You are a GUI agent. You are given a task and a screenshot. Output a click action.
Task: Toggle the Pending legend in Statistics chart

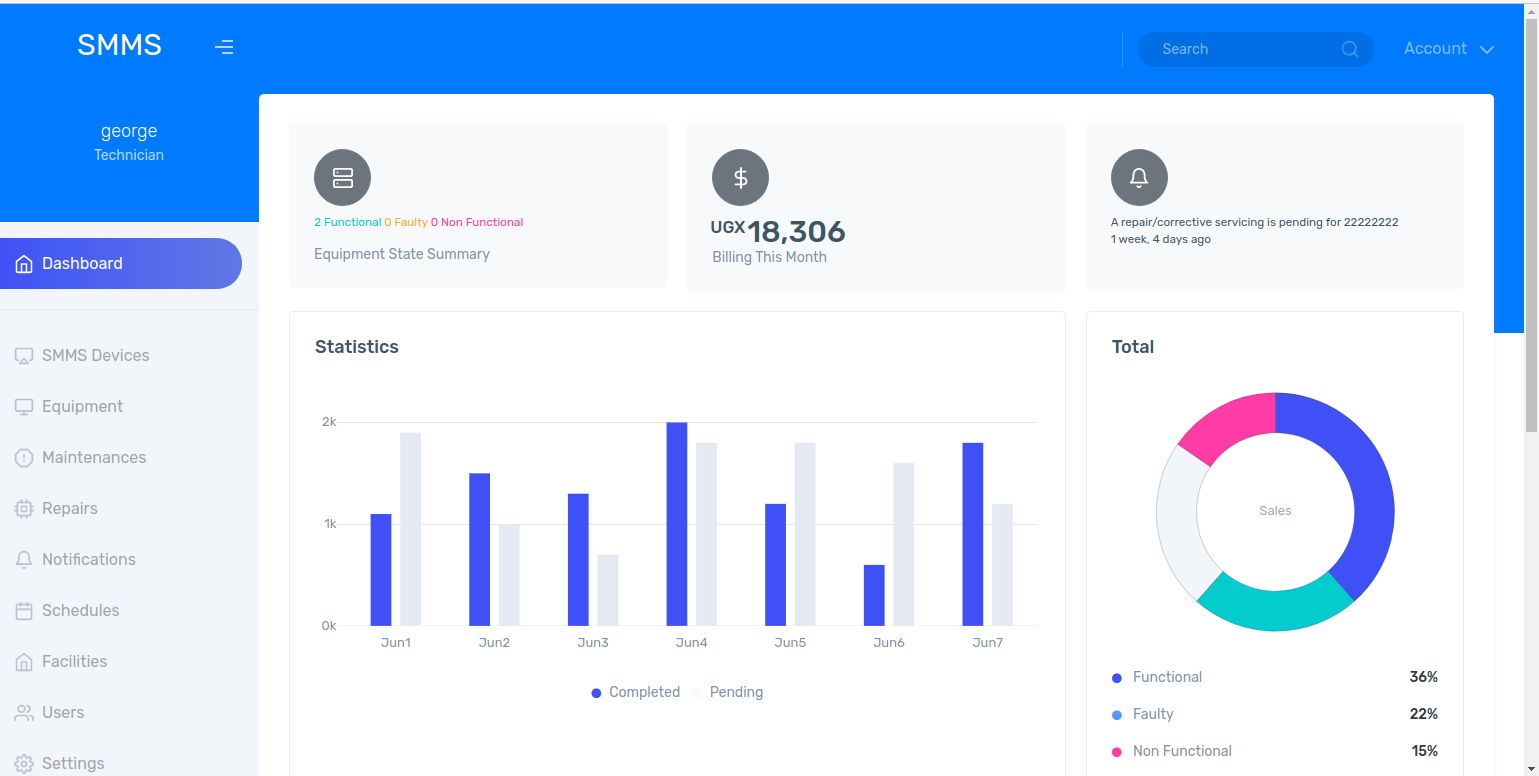tap(727, 692)
